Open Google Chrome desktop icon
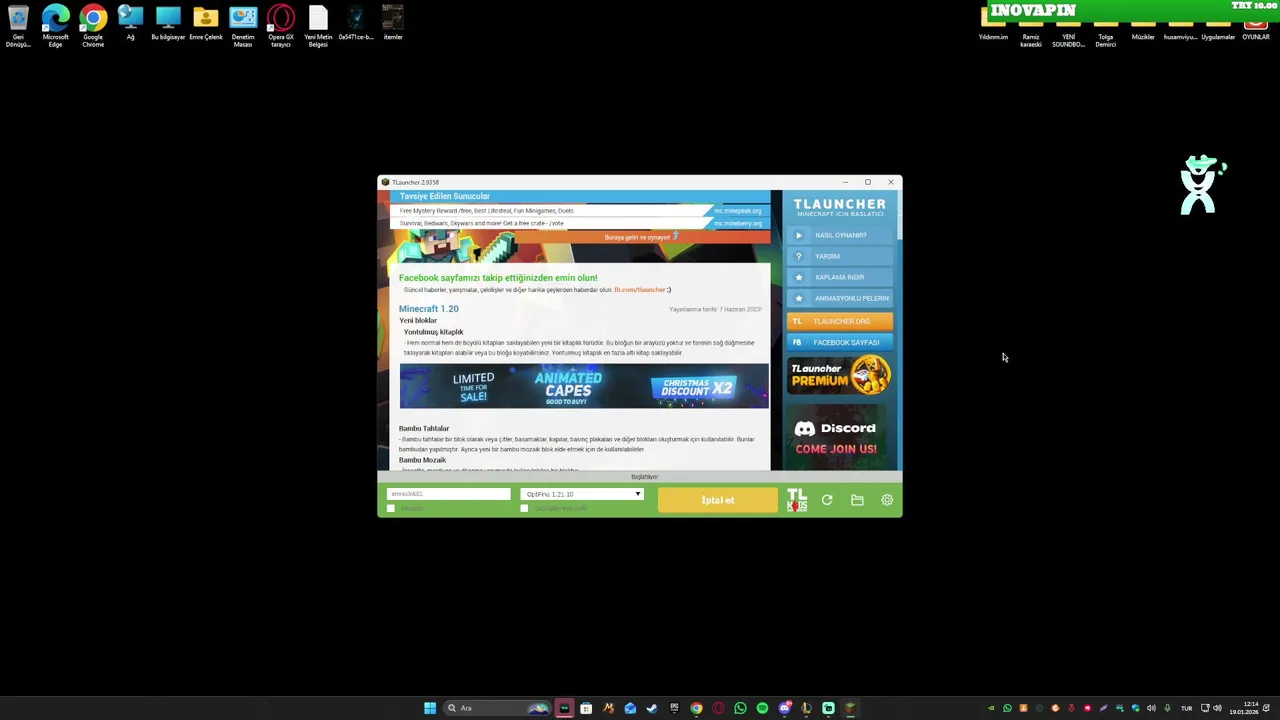The width and height of the screenshot is (1280, 720). coord(93,27)
